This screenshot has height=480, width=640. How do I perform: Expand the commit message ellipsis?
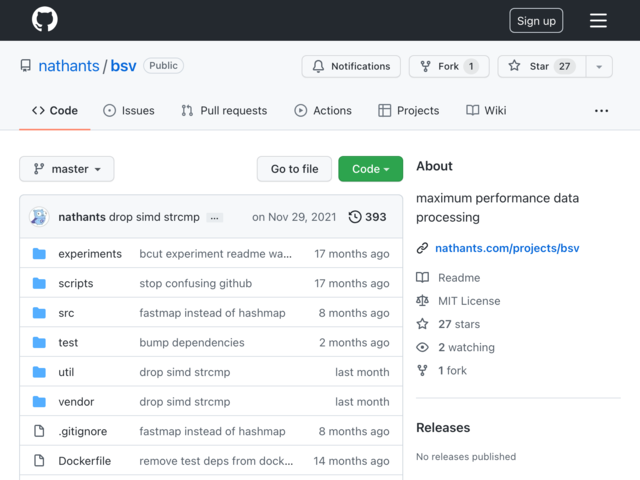[215, 218]
